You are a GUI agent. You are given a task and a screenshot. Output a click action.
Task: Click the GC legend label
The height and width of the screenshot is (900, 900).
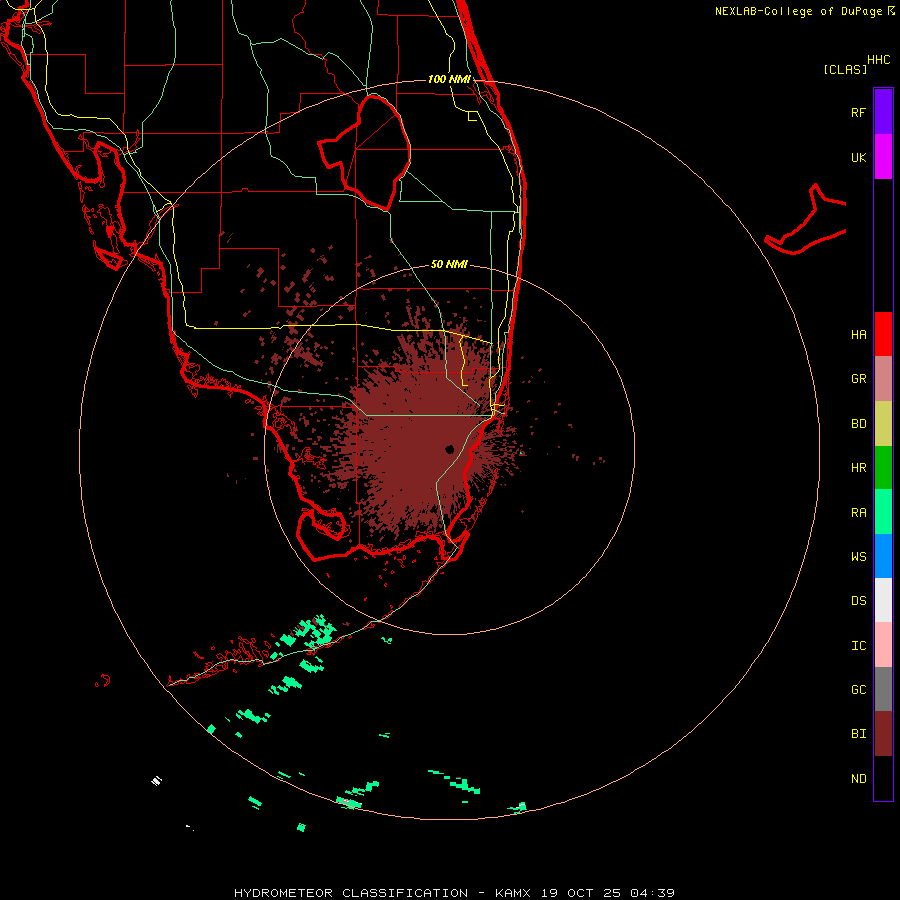point(858,690)
